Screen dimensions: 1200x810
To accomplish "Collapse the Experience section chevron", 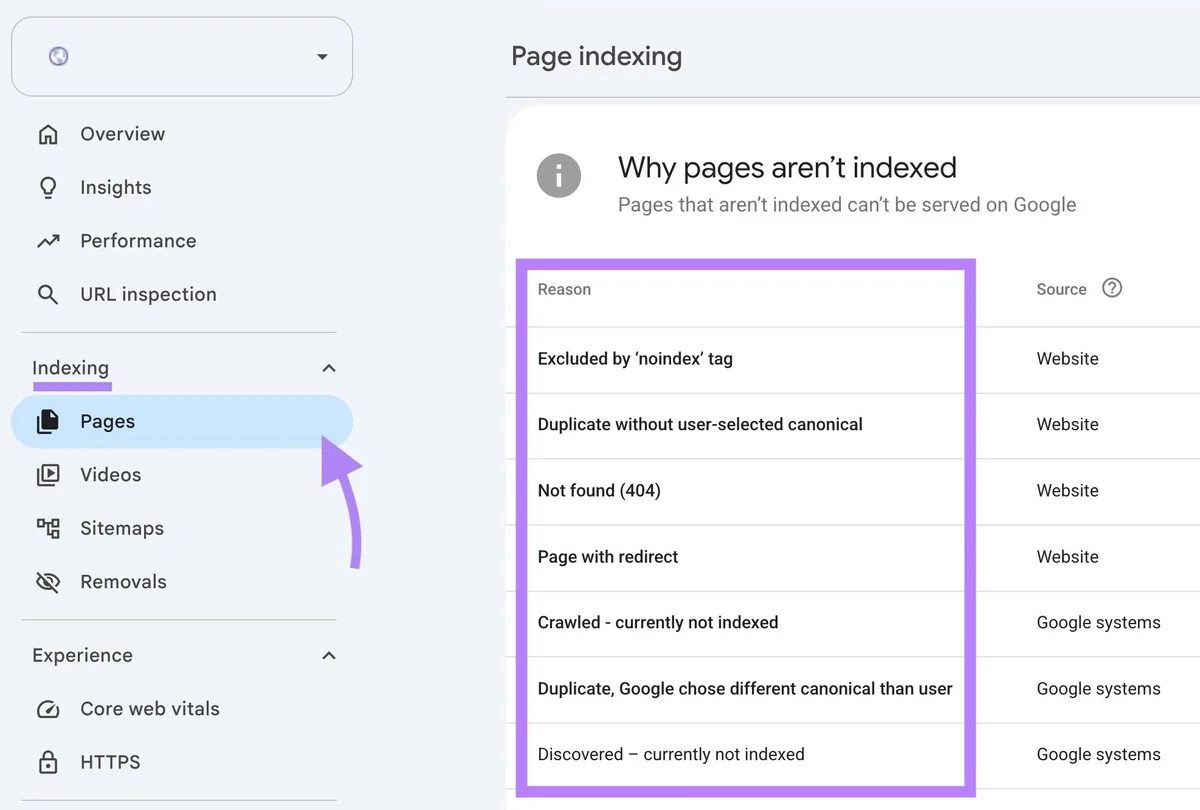I will tap(328, 656).
